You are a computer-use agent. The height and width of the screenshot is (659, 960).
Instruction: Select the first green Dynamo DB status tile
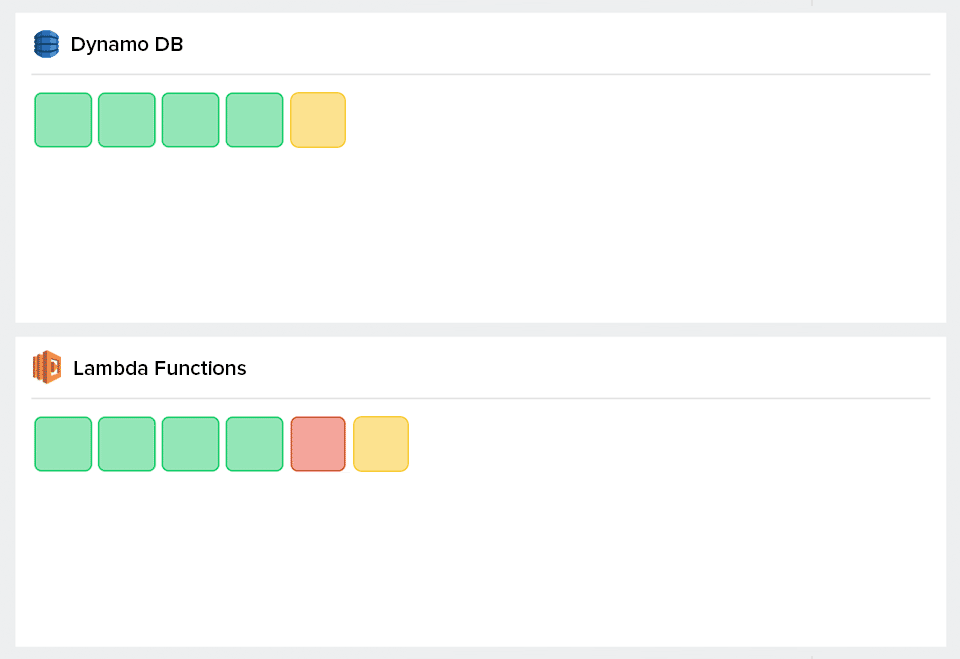pos(63,119)
